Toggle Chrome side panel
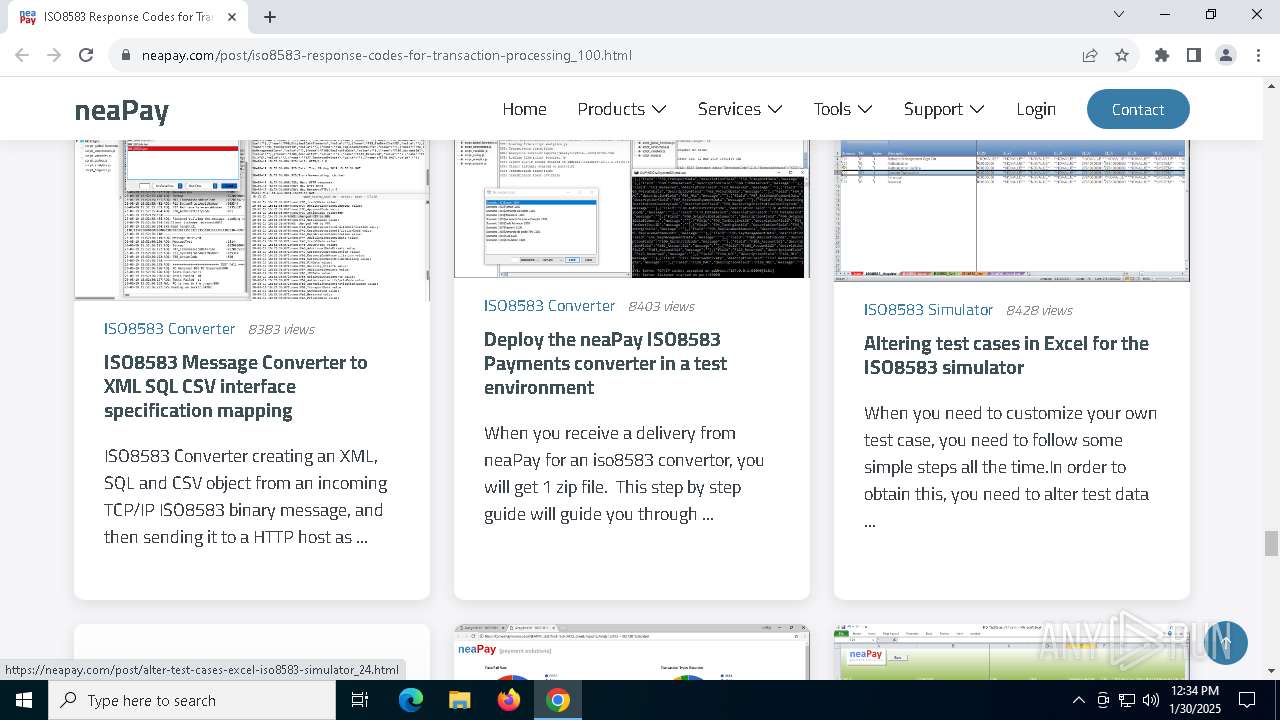This screenshot has width=1280, height=720. click(1194, 55)
